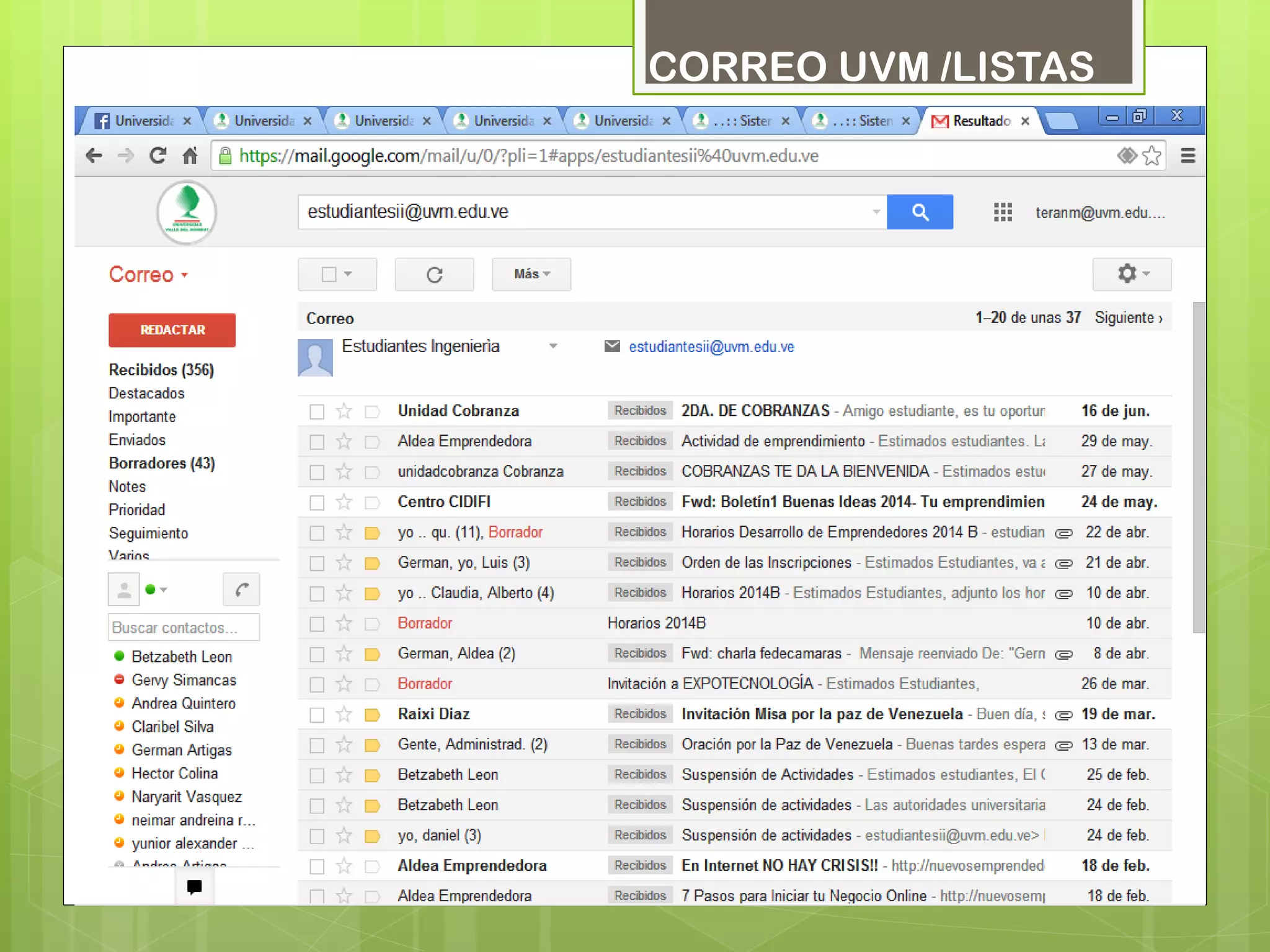Image resolution: width=1270 pixels, height=952 pixels.
Task: Click REDACTAR compose button
Action: (x=172, y=330)
